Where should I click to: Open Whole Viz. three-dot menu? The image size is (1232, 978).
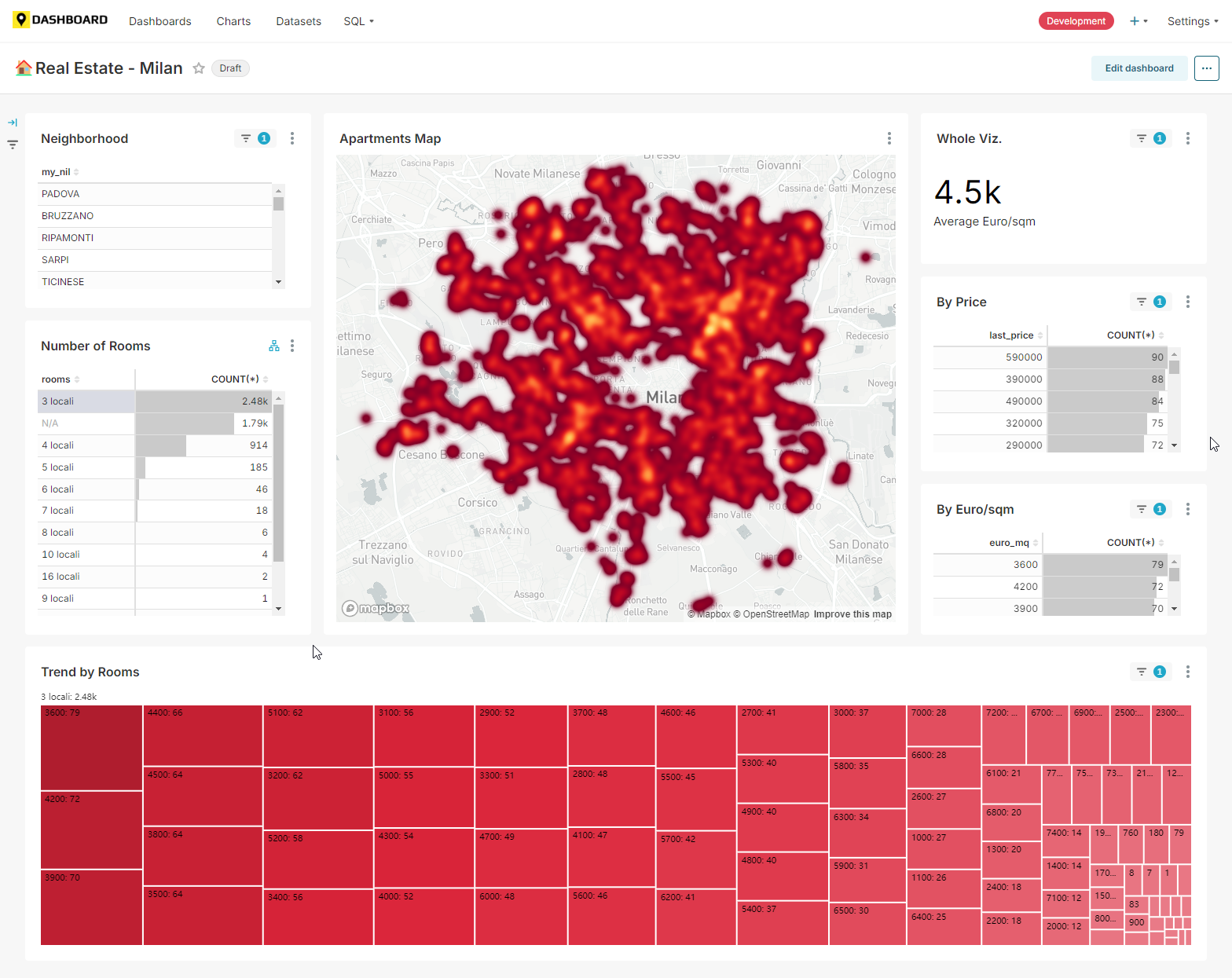pyautogui.click(x=1188, y=138)
